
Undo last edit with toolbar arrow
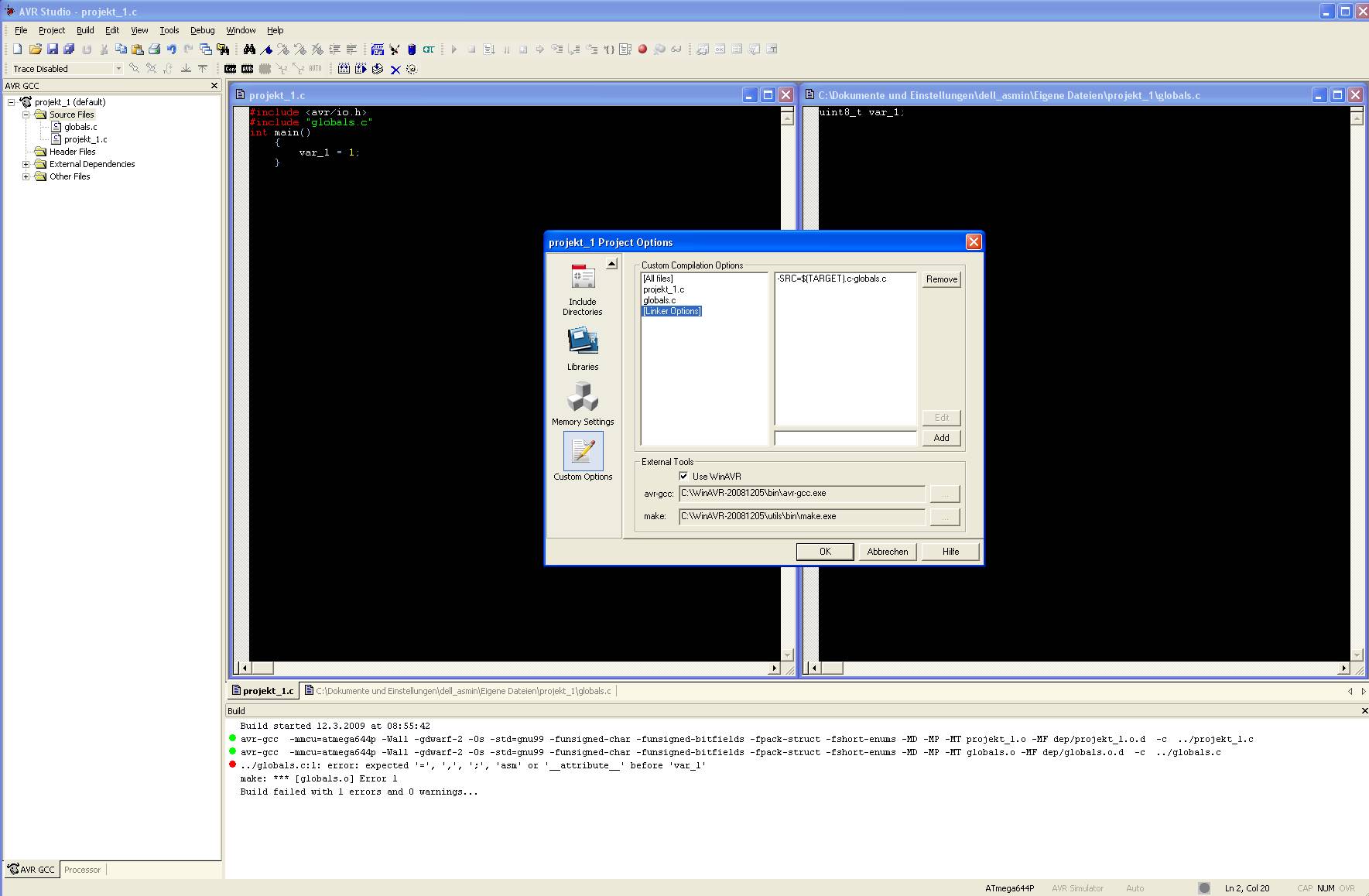171,49
